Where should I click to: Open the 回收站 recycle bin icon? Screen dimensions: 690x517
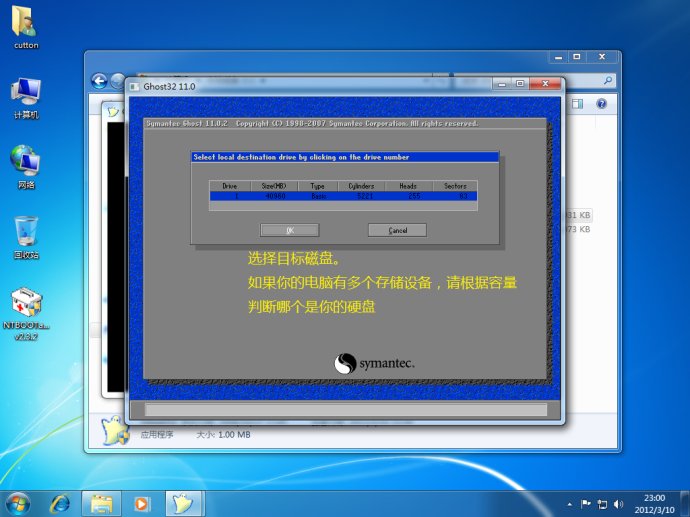[x=26, y=238]
